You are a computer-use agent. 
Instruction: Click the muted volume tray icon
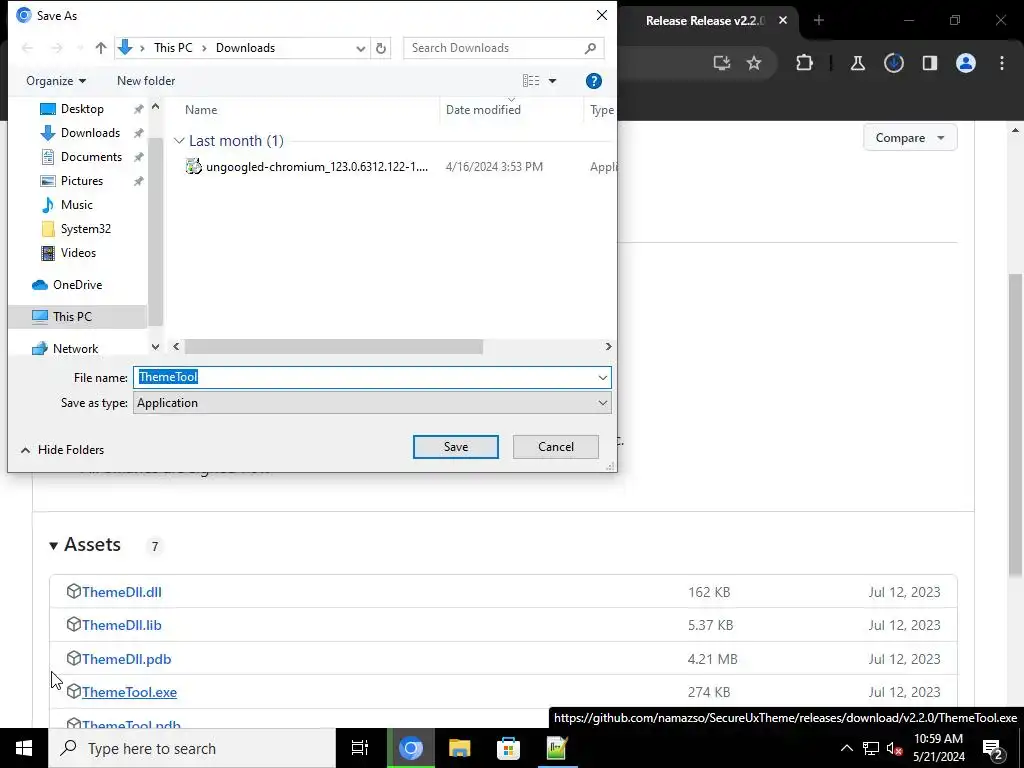pyautogui.click(x=894, y=748)
